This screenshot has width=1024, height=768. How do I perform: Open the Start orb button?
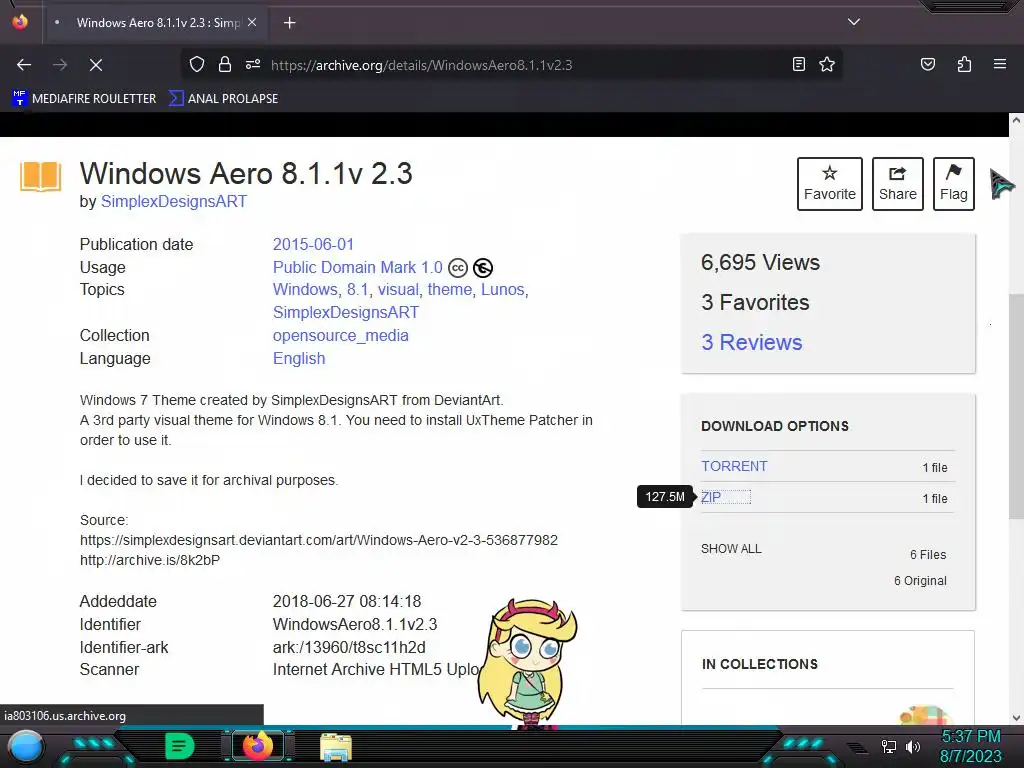coord(25,747)
